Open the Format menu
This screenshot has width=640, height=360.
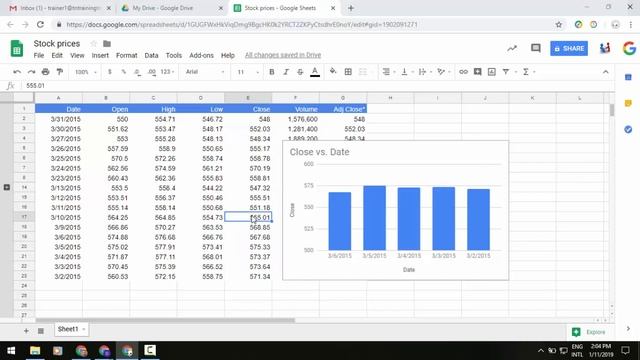coord(127,56)
